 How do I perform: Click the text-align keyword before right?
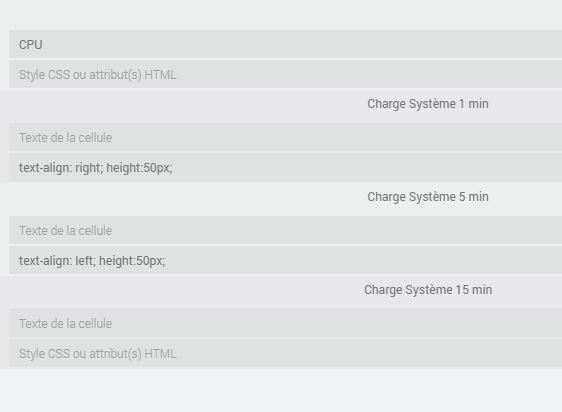[x=46, y=168]
